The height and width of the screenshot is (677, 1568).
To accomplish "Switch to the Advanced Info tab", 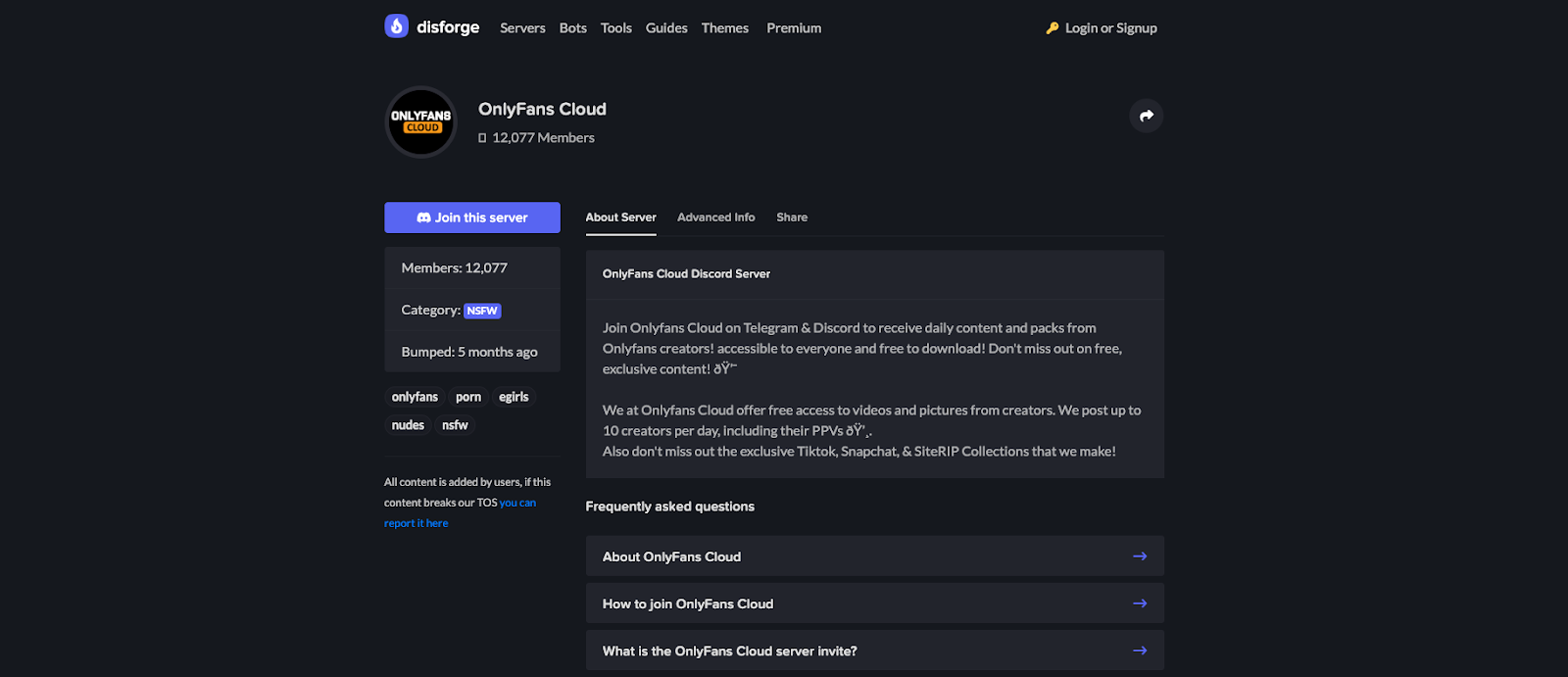I will (716, 218).
